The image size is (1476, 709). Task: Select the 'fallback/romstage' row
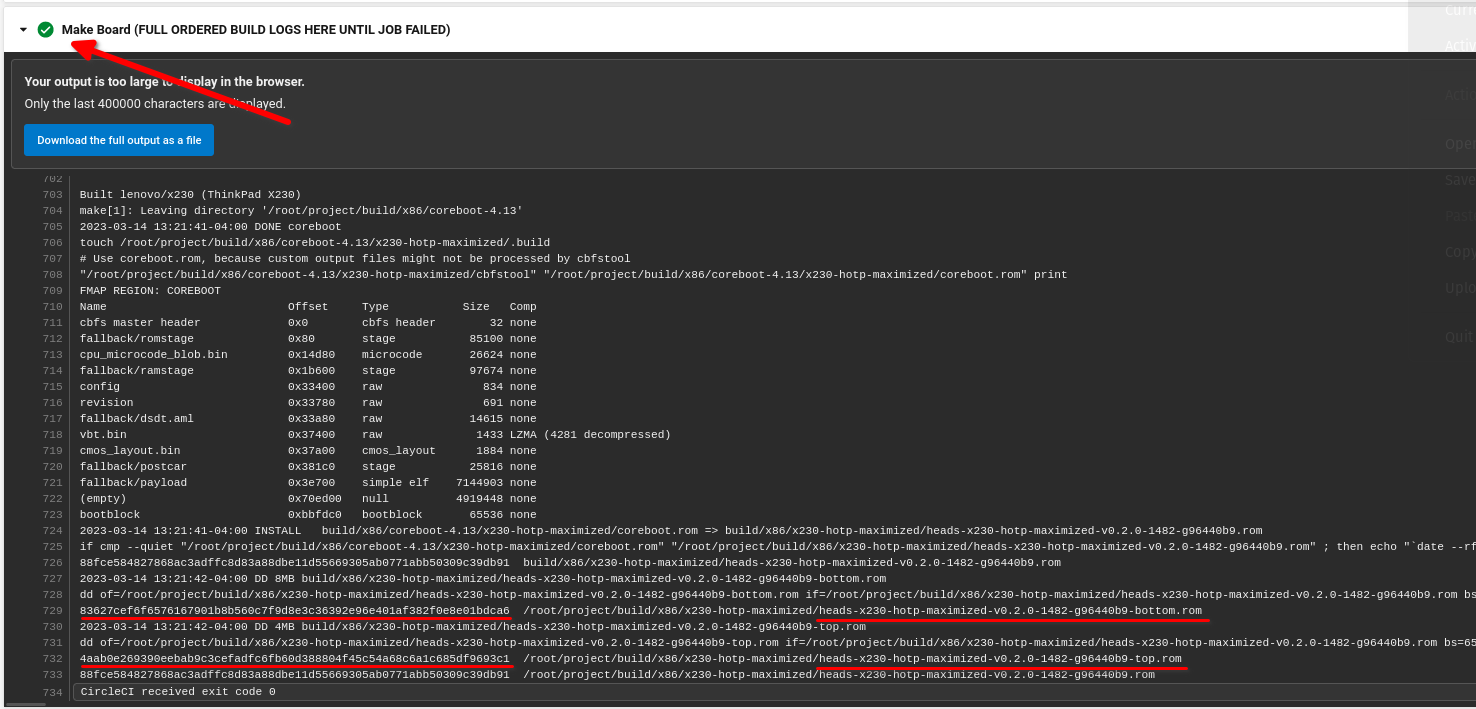[x=308, y=339]
